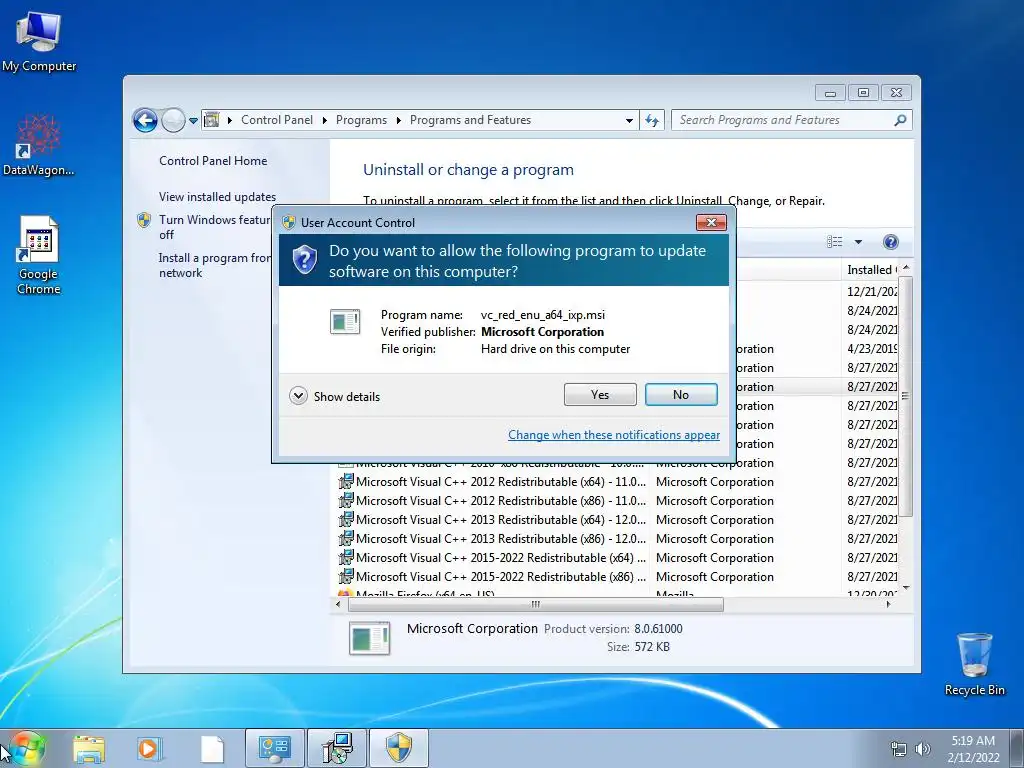1024x768 pixels.
Task: Open the Windows Start menu orb
Action: pos(27,748)
